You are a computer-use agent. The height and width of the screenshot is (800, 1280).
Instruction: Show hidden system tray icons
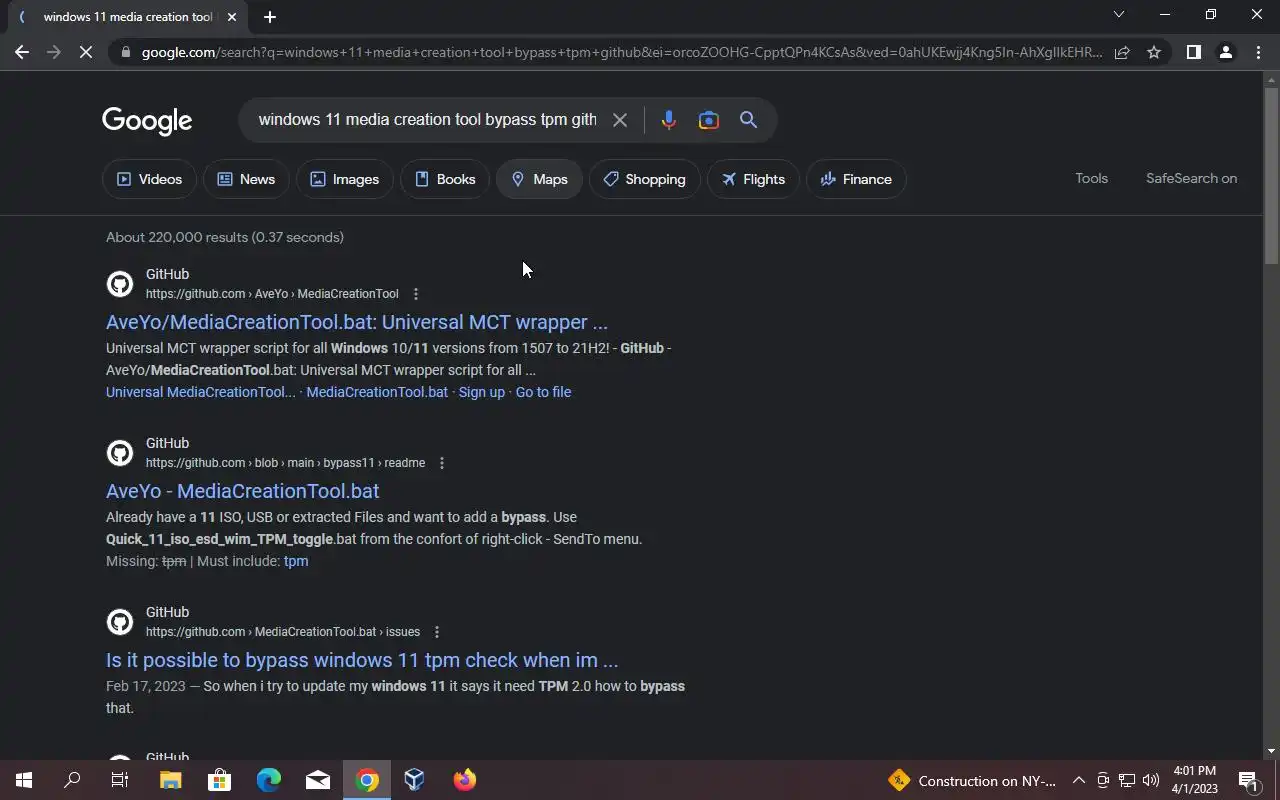1079,781
